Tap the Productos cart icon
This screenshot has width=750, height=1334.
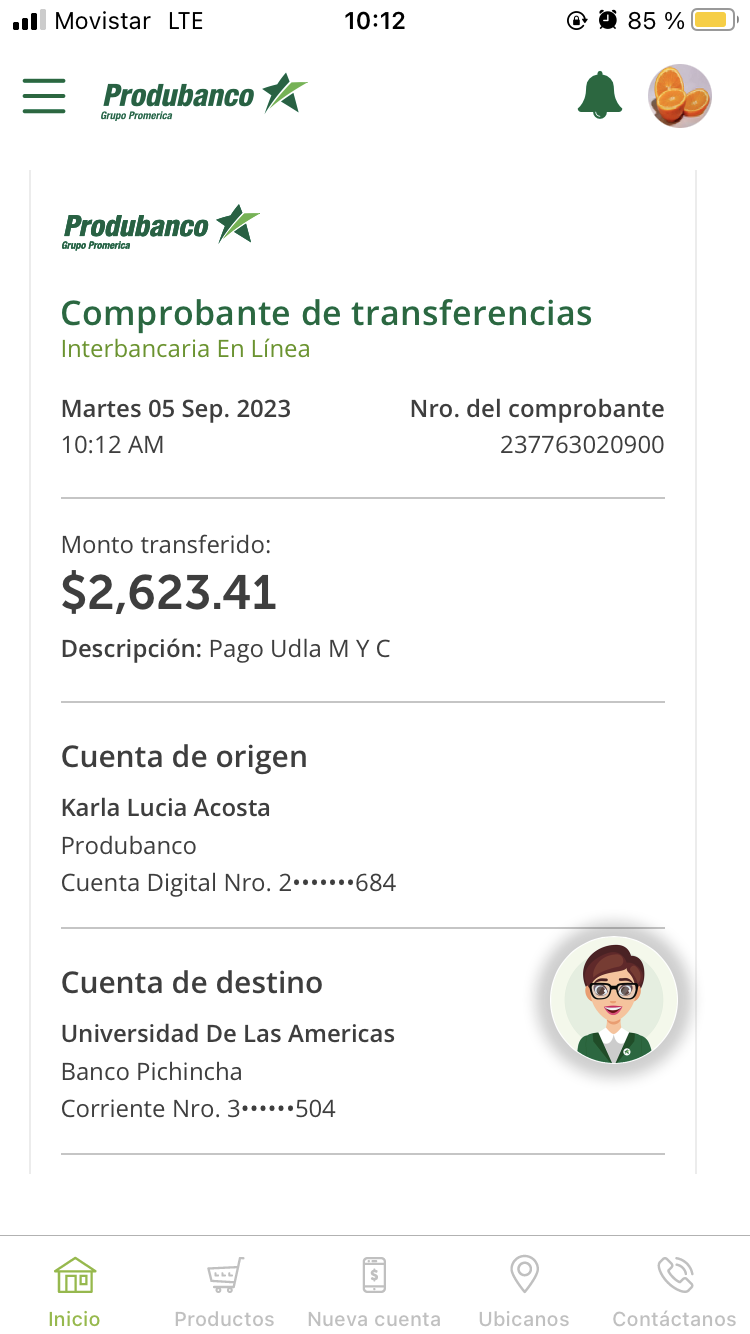point(224,1276)
